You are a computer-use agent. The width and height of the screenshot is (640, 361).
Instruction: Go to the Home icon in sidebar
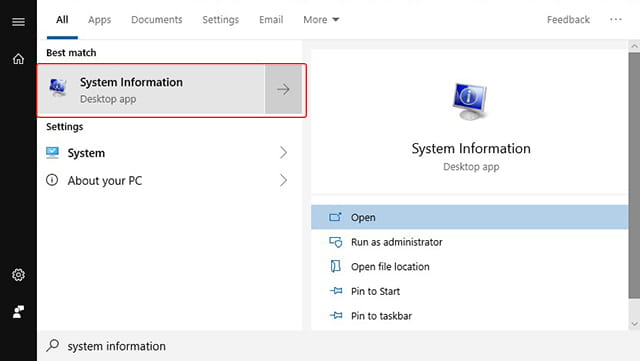coord(18,59)
